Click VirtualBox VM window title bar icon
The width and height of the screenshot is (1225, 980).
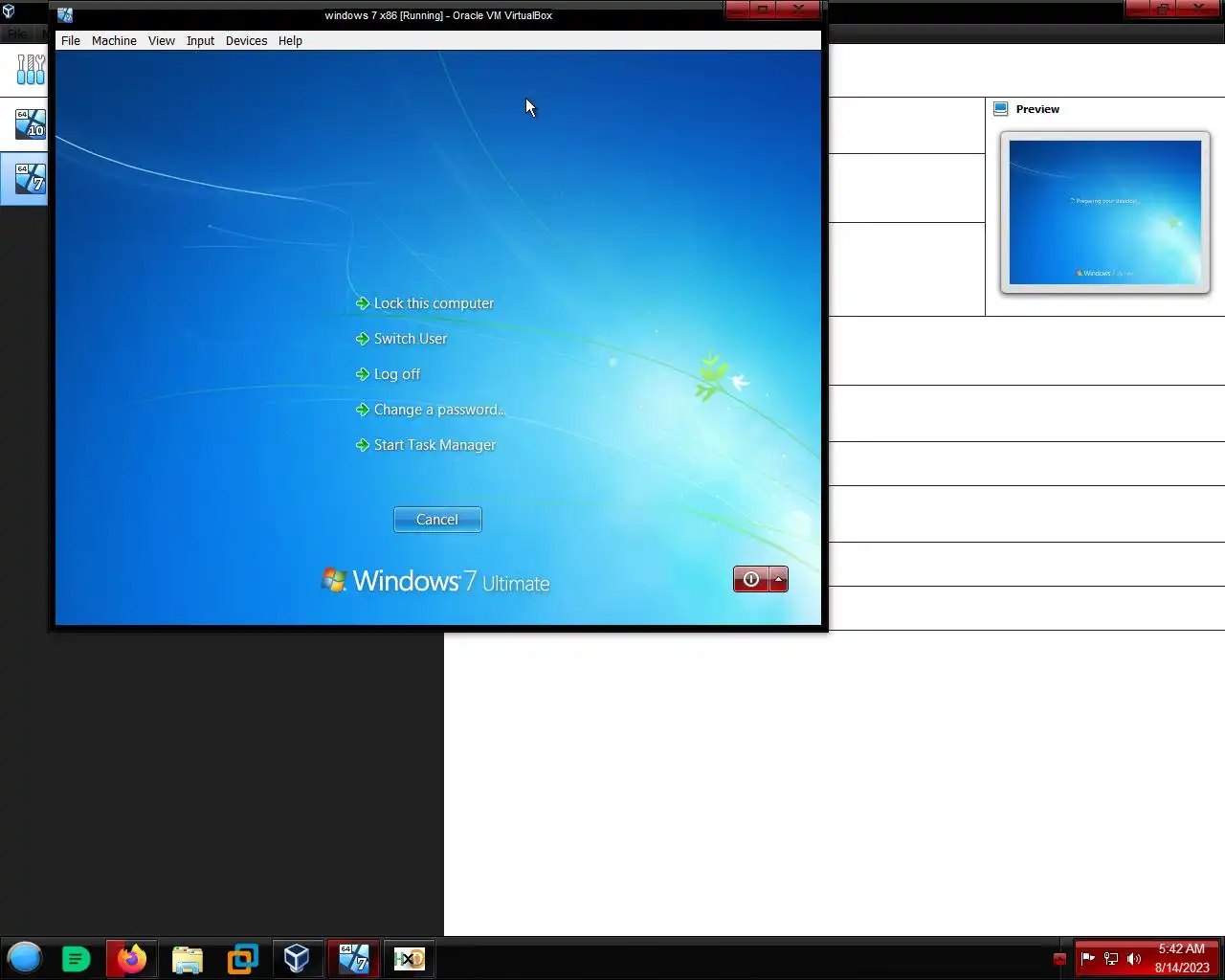[65, 15]
